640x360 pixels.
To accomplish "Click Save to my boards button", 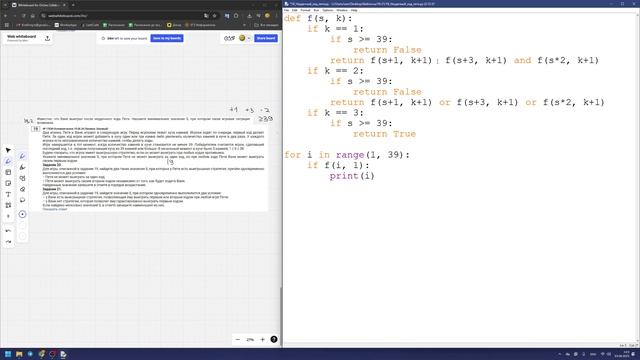I will click(167, 38).
